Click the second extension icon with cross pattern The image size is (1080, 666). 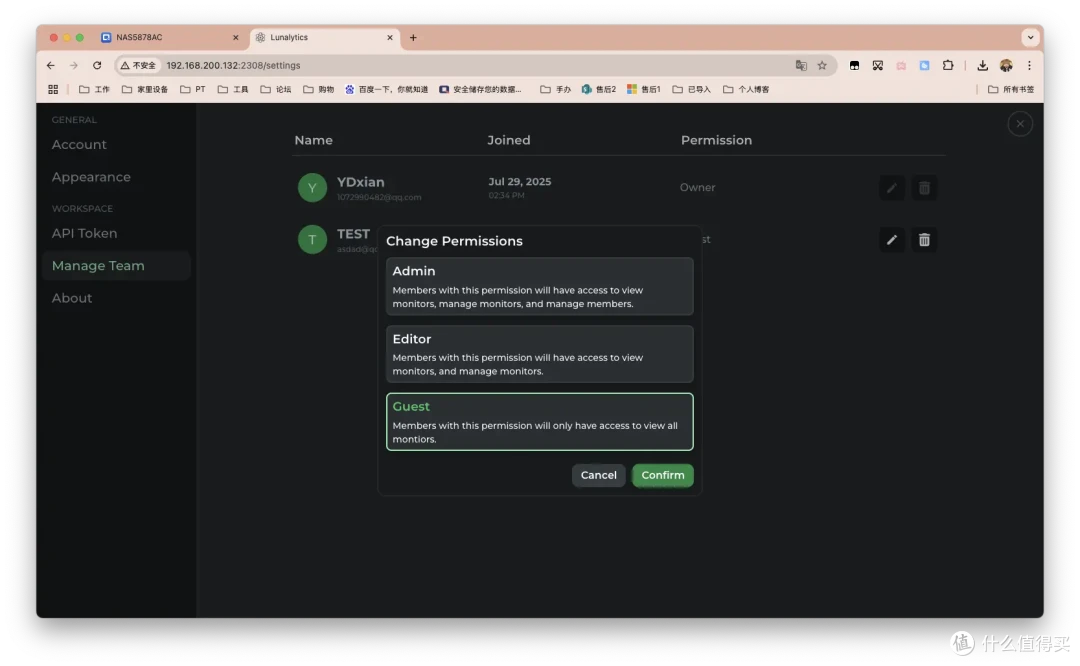878,65
